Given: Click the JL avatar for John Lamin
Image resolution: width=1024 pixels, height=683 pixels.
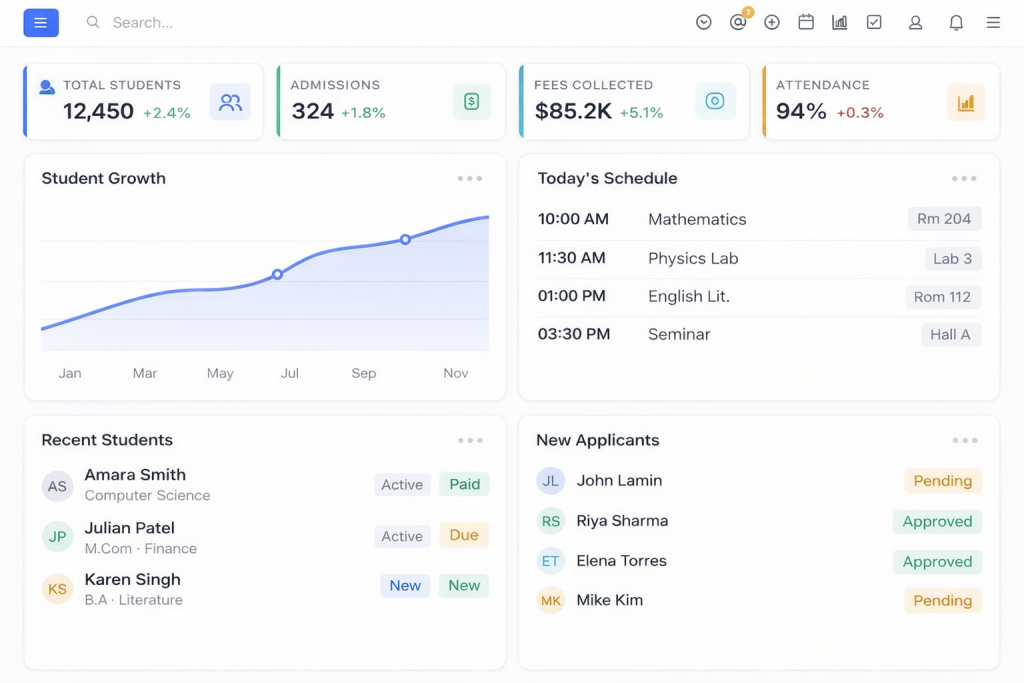Looking at the screenshot, I should 551,481.
